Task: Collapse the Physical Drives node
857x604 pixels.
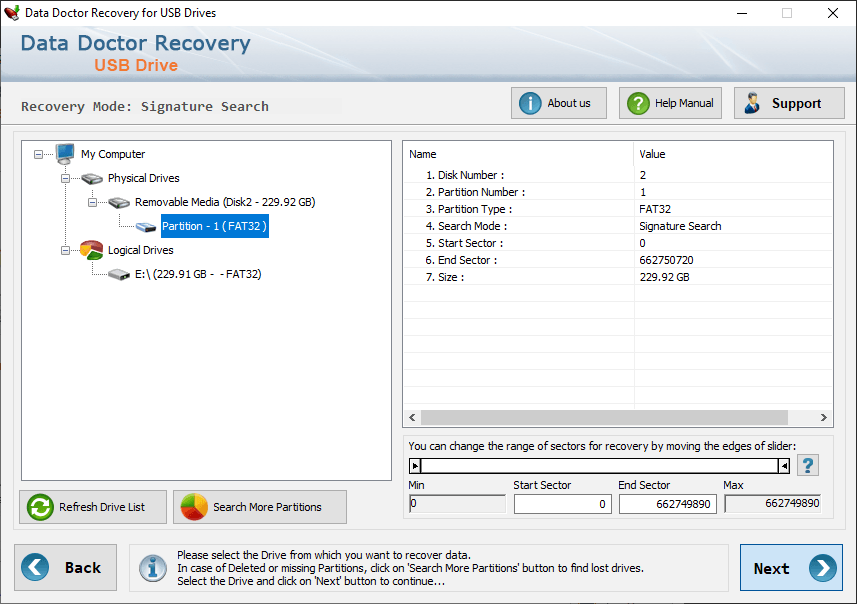Action: pos(65,179)
